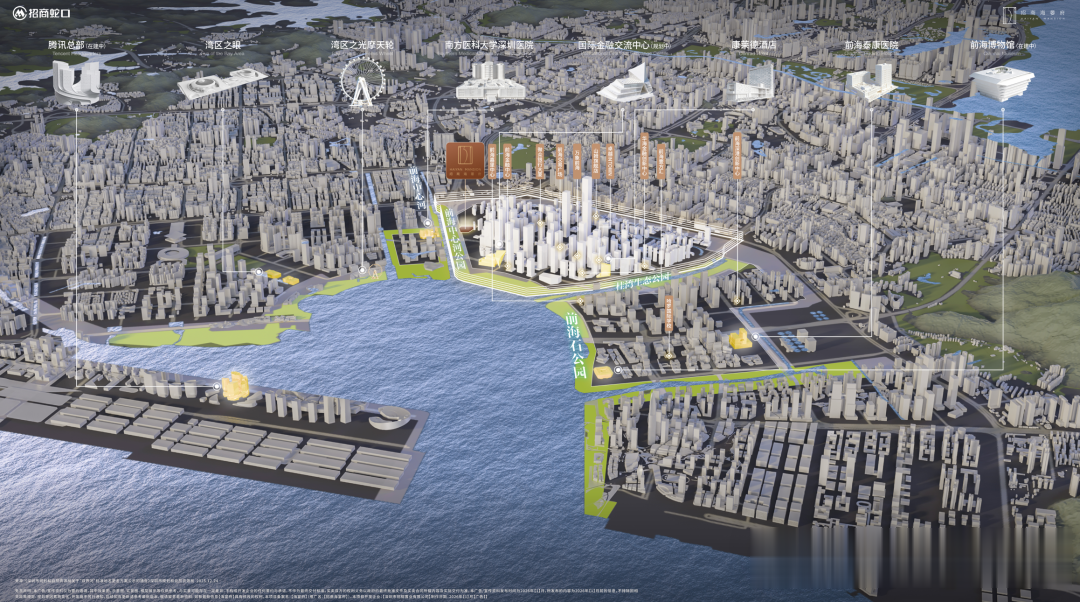Click the 湾区之光 ferris wheel model
Viewport: 1080px width, 602px height.
tap(362, 83)
